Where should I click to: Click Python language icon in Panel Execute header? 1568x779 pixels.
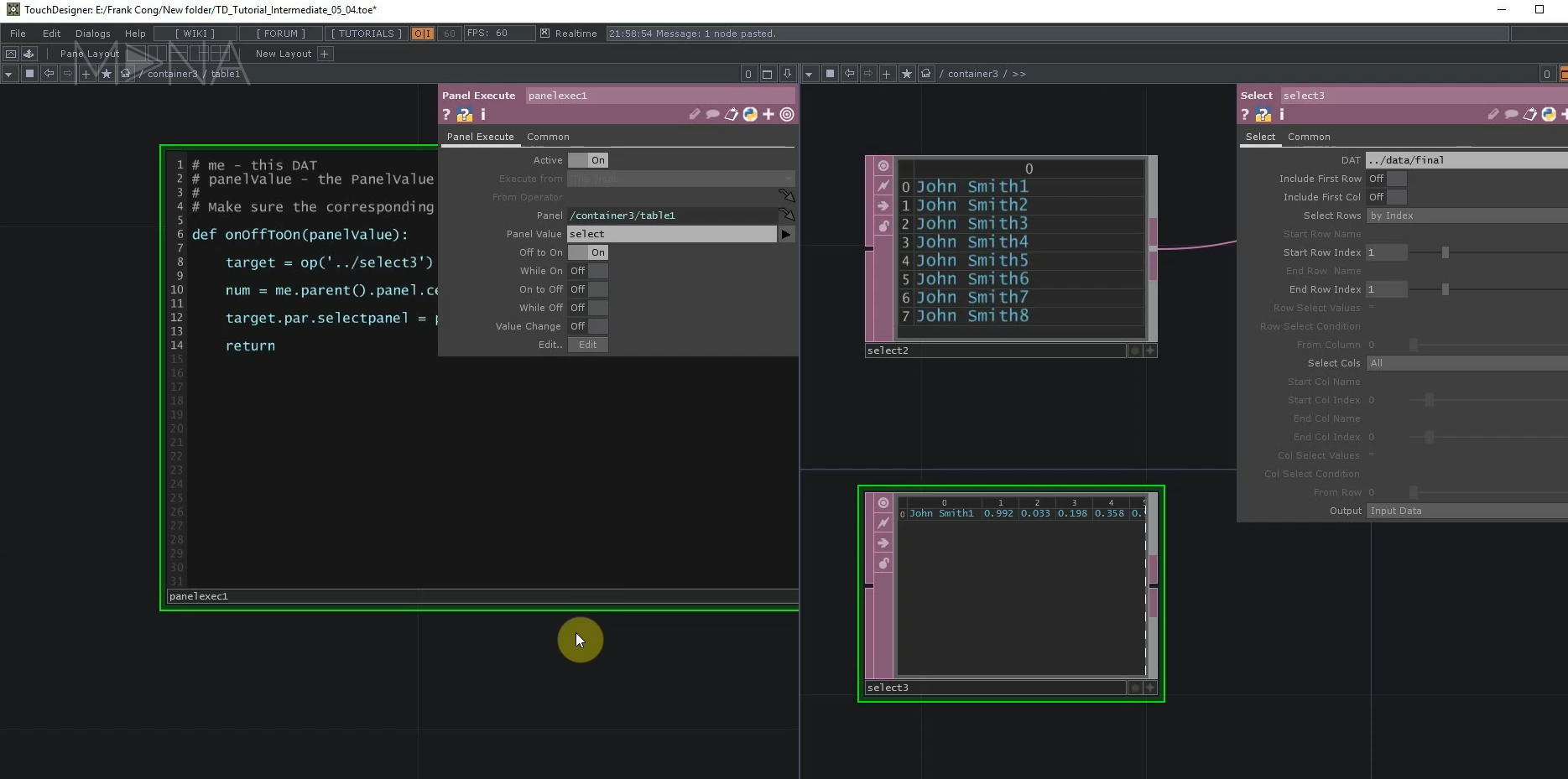(750, 115)
